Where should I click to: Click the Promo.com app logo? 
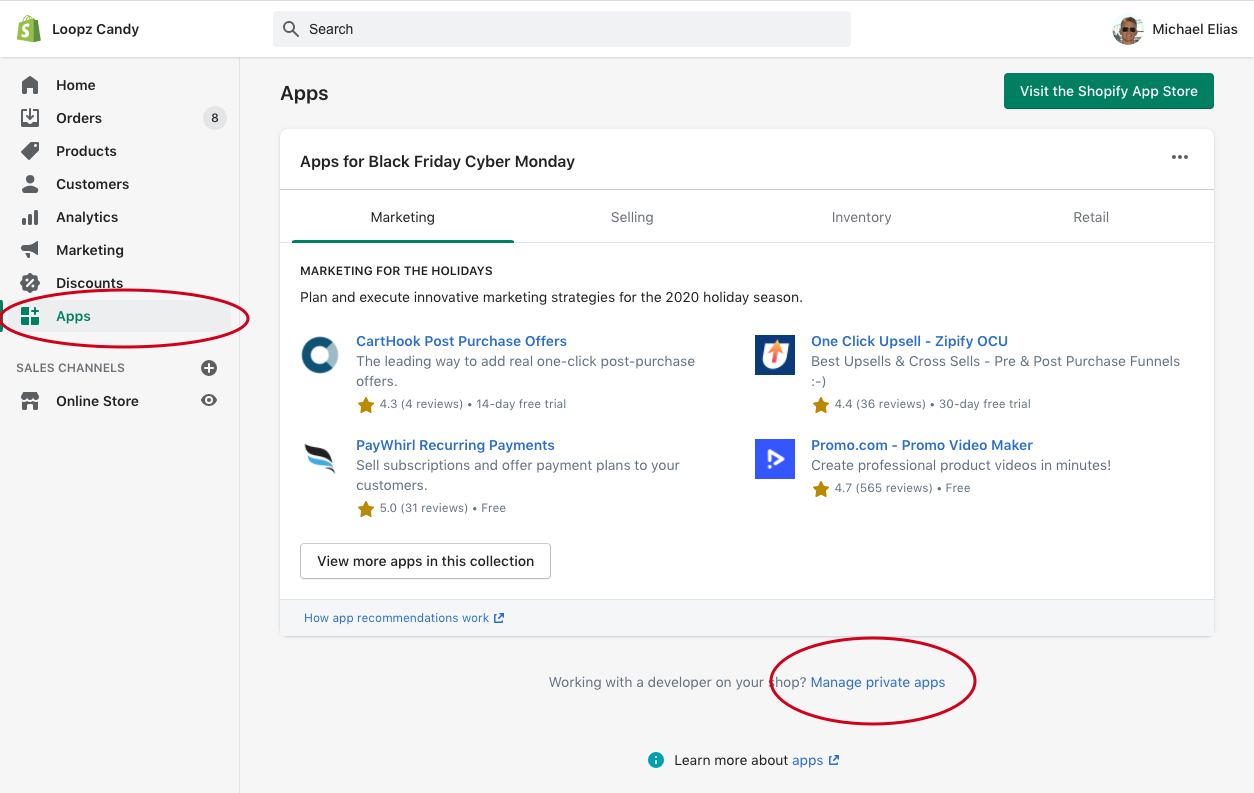[775, 459]
